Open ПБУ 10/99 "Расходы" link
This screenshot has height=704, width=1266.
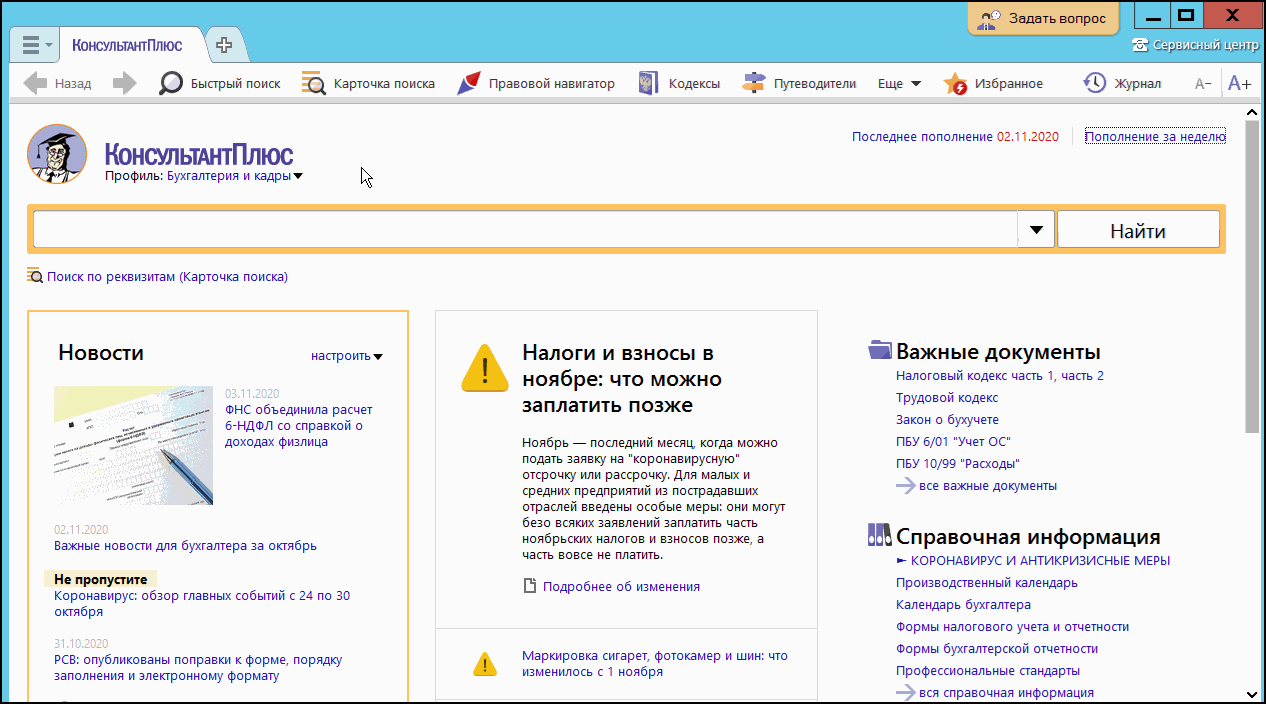(x=958, y=464)
